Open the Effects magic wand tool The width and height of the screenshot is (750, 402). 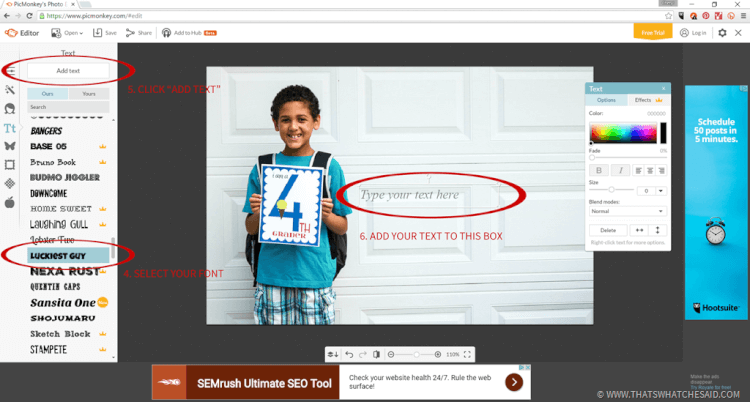(x=10, y=89)
